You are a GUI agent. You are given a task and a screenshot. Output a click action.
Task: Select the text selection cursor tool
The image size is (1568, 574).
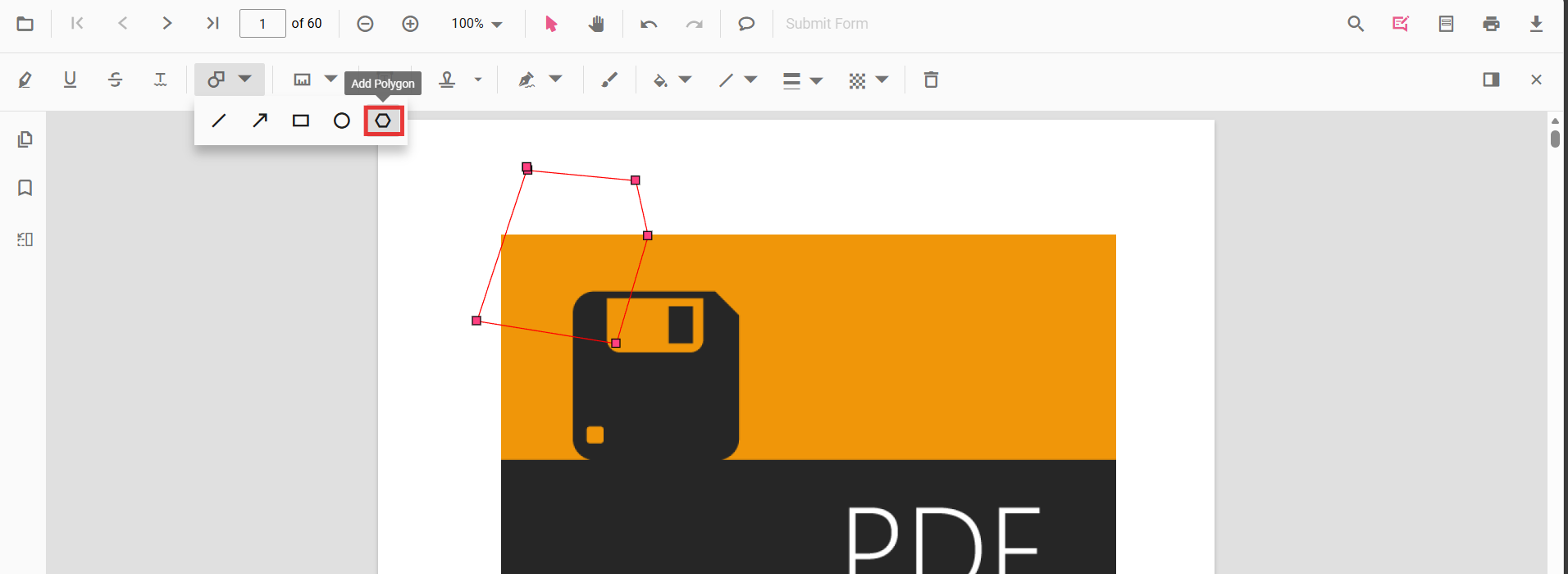click(x=551, y=24)
